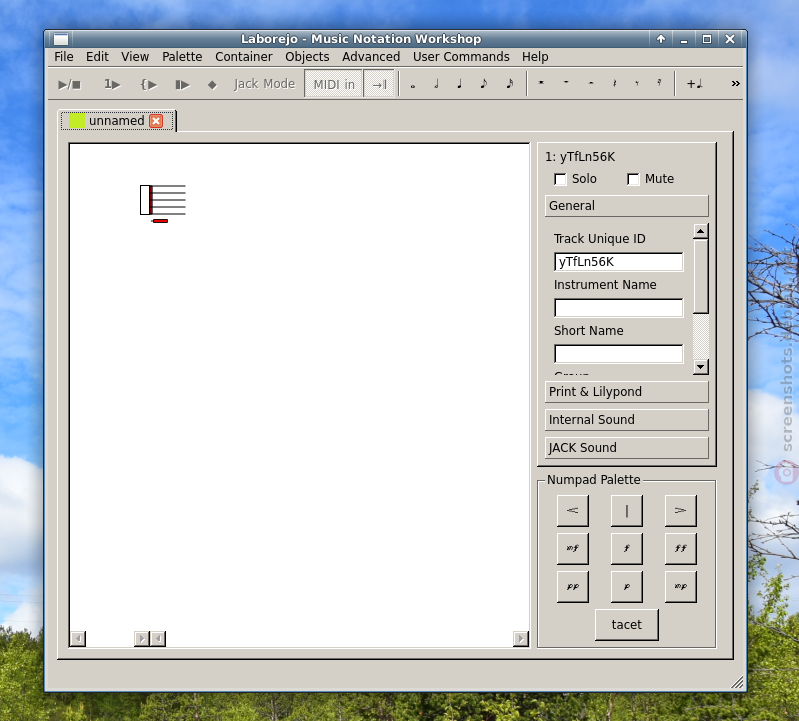Toggle Jack Mode in the toolbar

point(264,84)
